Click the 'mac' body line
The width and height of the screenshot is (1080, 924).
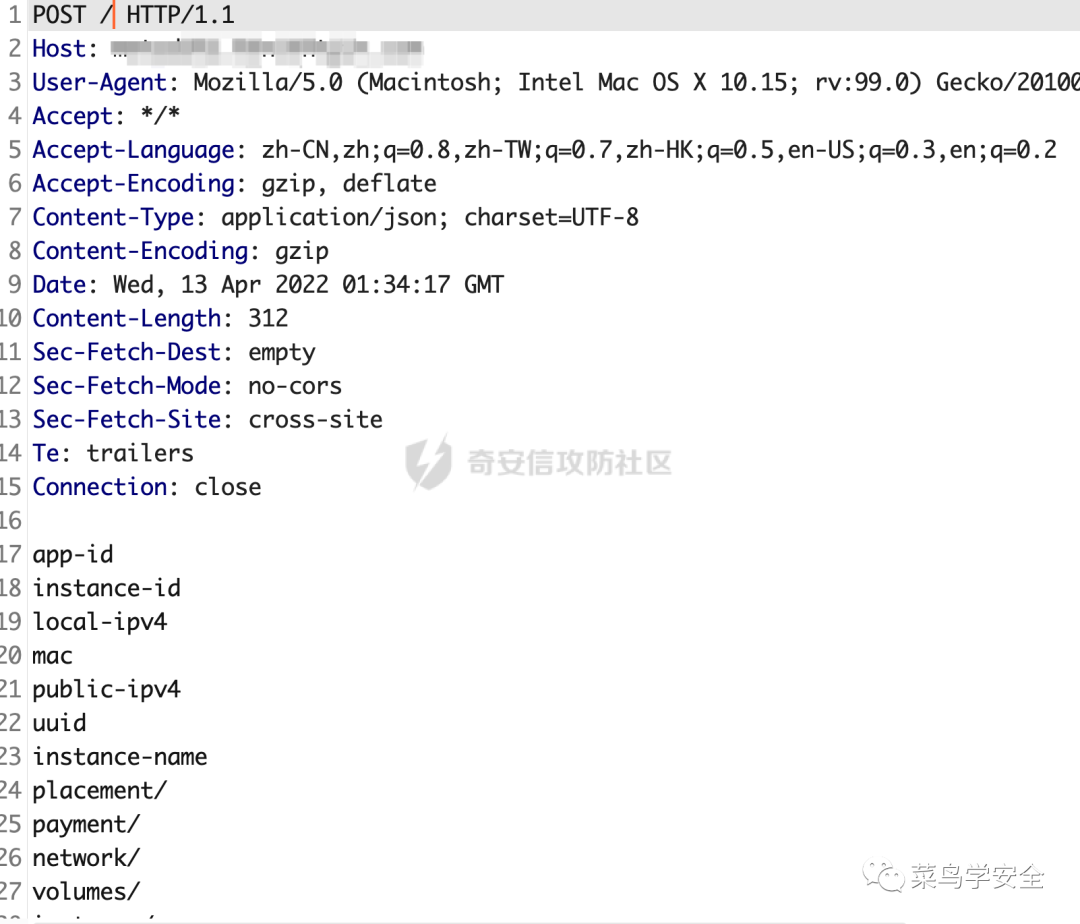coord(52,657)
